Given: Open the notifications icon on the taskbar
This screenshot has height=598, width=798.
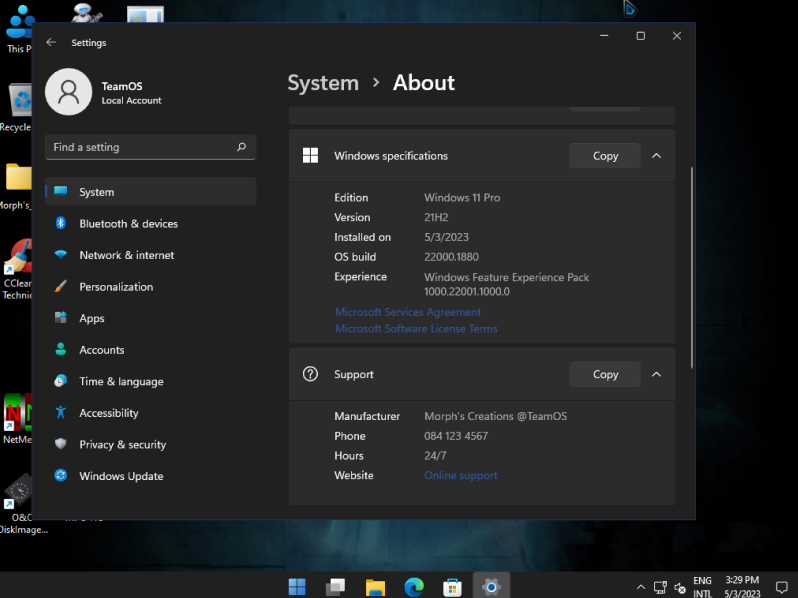Looking at the screenshot, I should pos(782,587).
